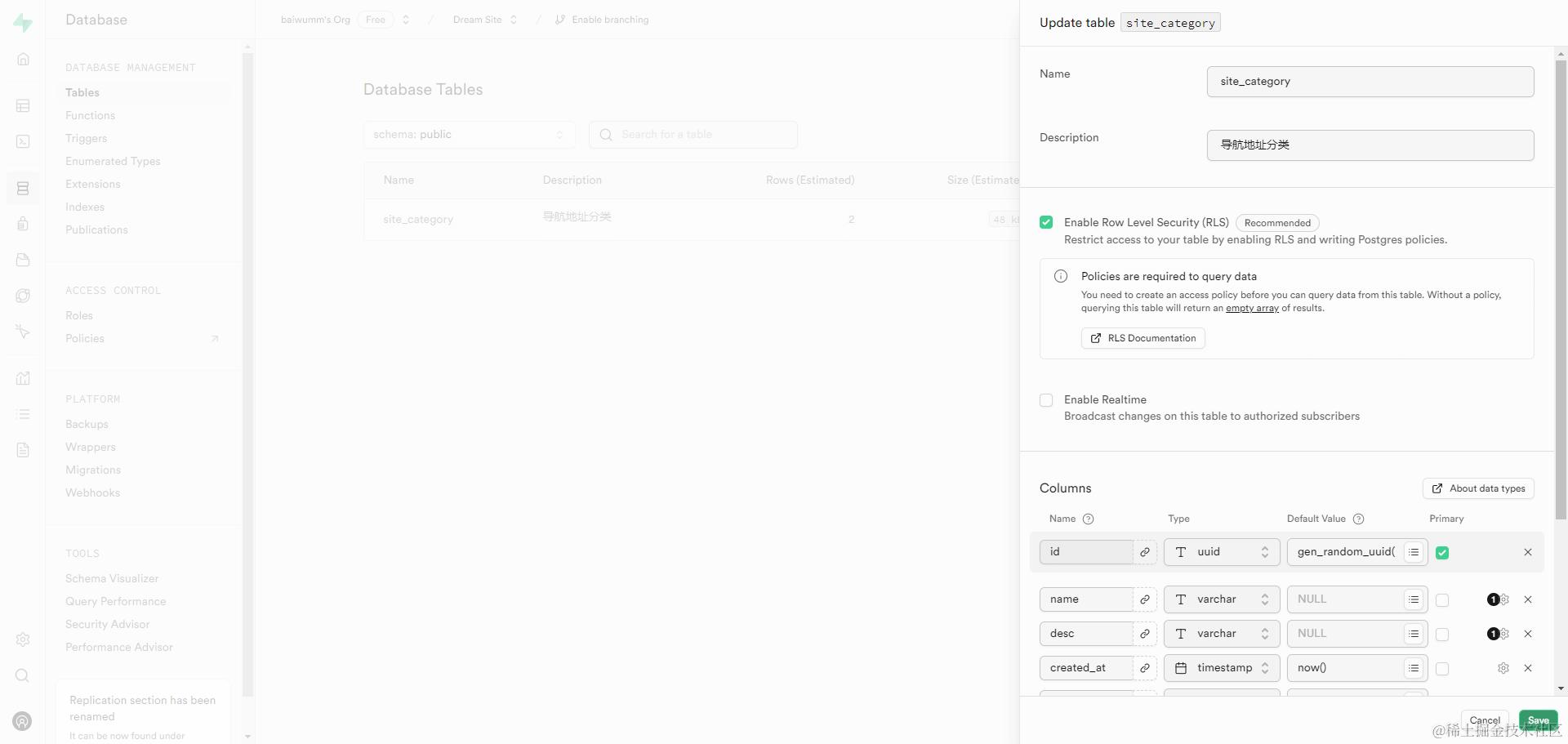Viewport: 1568px width, 744px height.
Task: Remove the desc column
Action: click(x=1528, y=634)
